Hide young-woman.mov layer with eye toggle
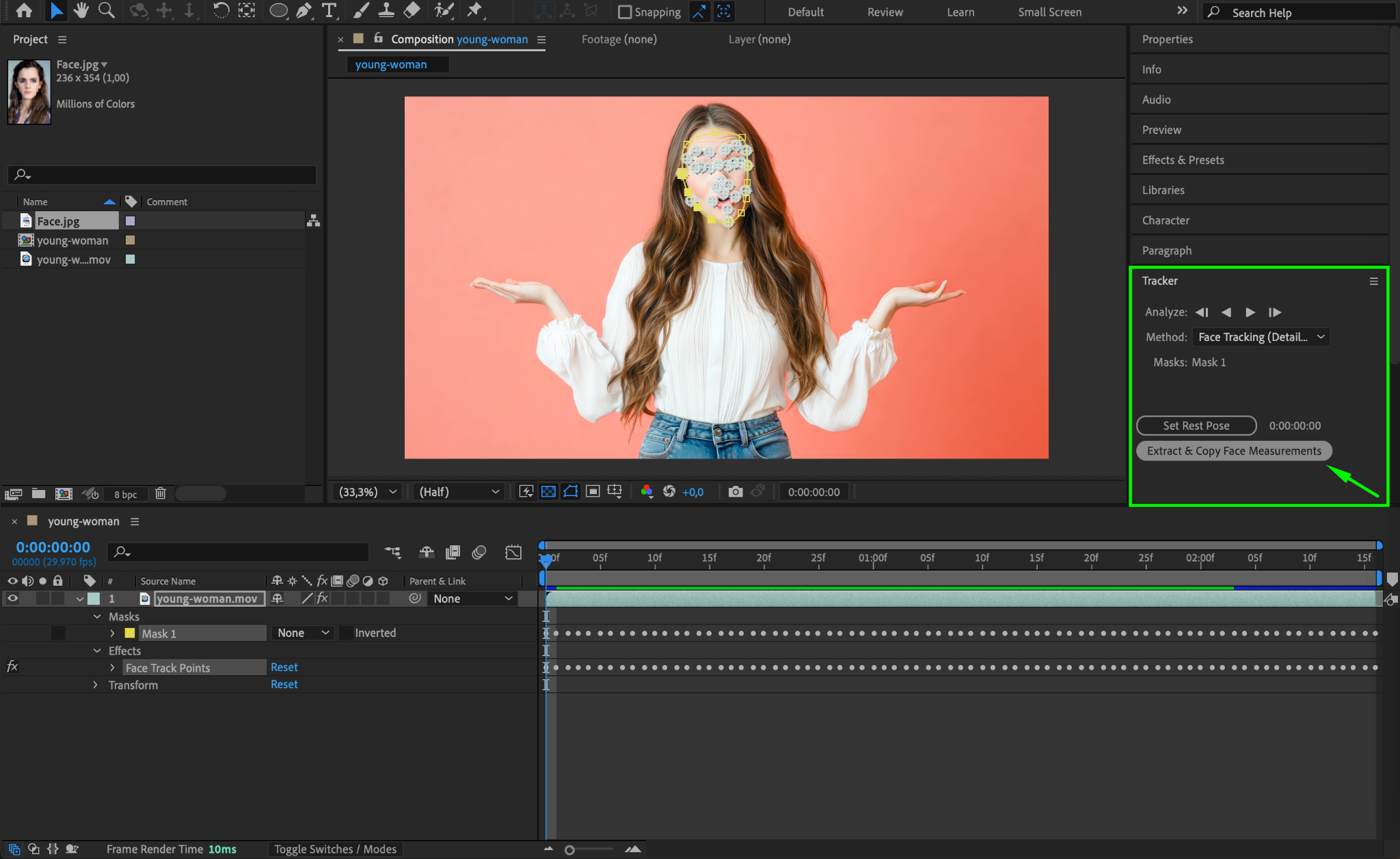Image resolution: width=1400 pixels, height=859 pixels. (12, 599)
